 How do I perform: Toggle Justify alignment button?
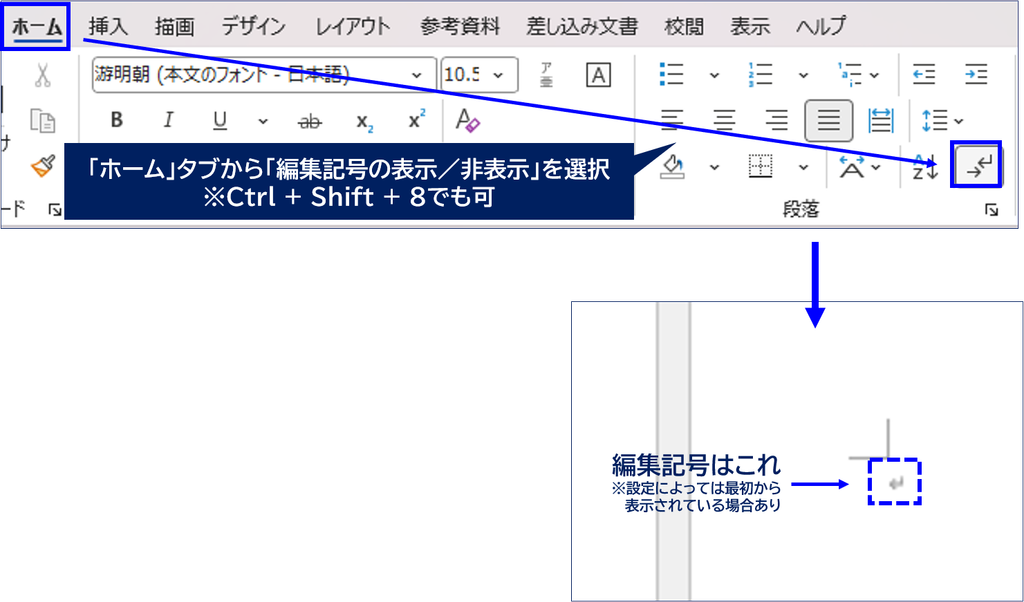829,121
